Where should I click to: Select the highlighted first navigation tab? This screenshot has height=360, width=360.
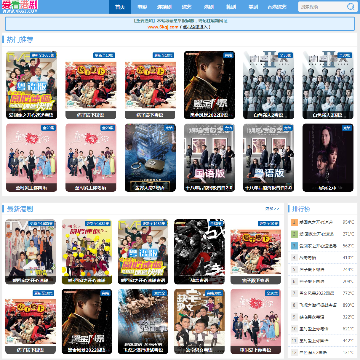pyautogui.click(x=120, y=7)
